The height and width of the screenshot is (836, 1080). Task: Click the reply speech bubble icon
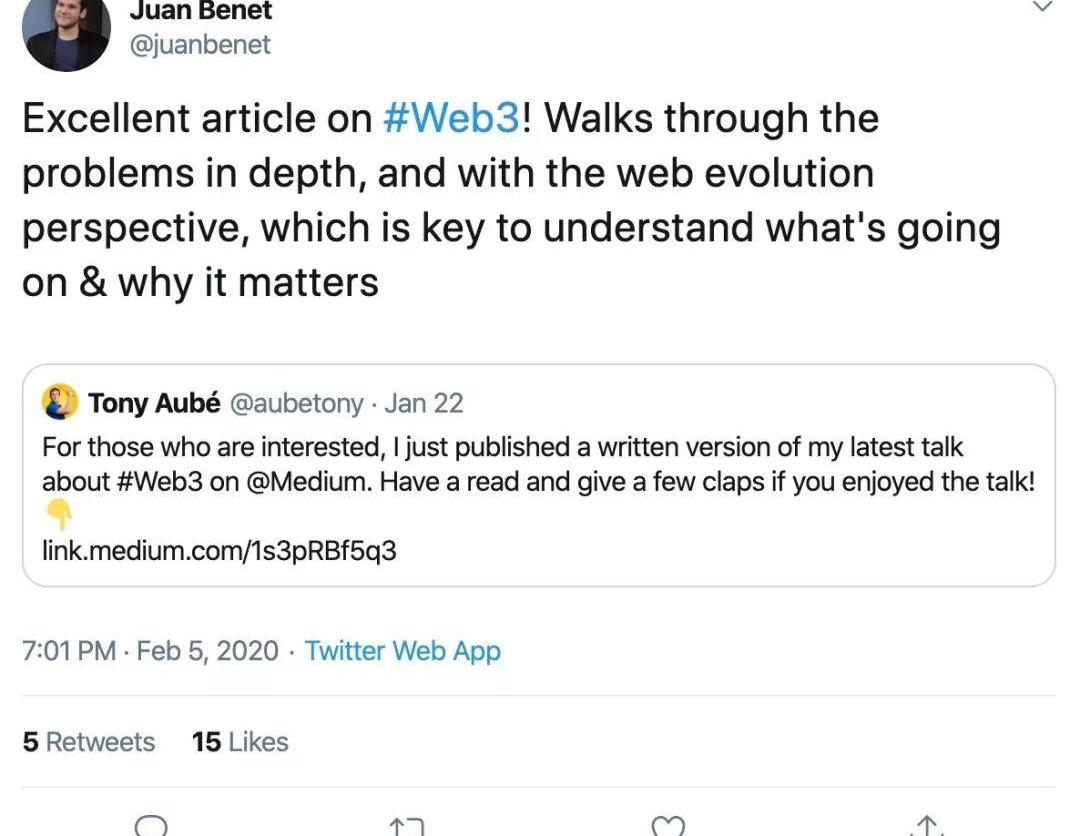point(151,826)
